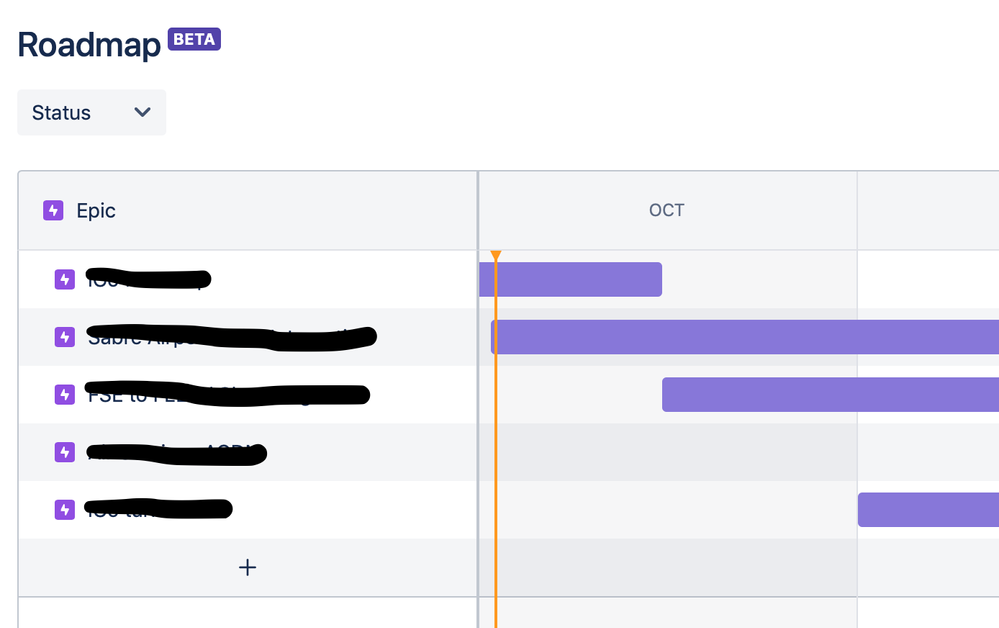Open the Status filter dropdown
The width and height of the screenshot is (999, 628).
point(91,112)
